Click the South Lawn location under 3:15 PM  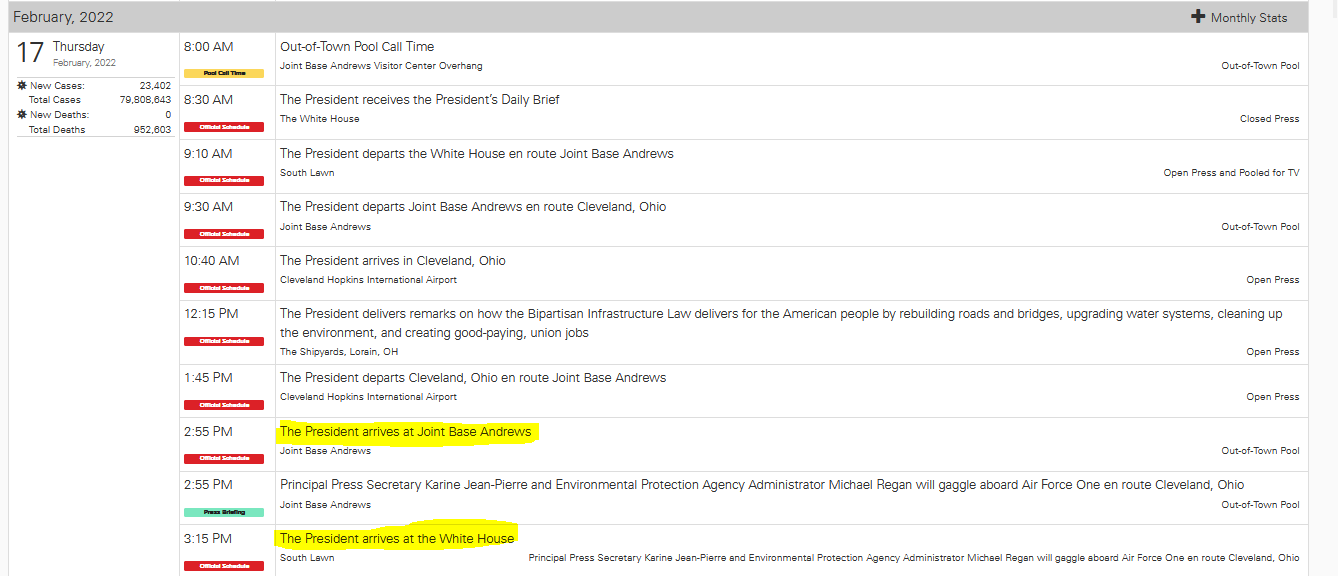pyautogui.click(x=307, y=558)
